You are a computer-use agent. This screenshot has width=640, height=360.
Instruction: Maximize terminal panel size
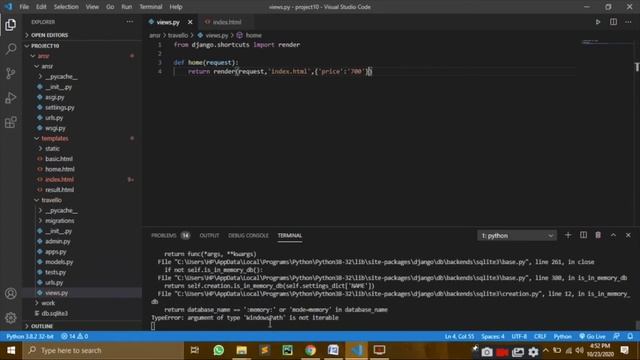coord(613,235)
